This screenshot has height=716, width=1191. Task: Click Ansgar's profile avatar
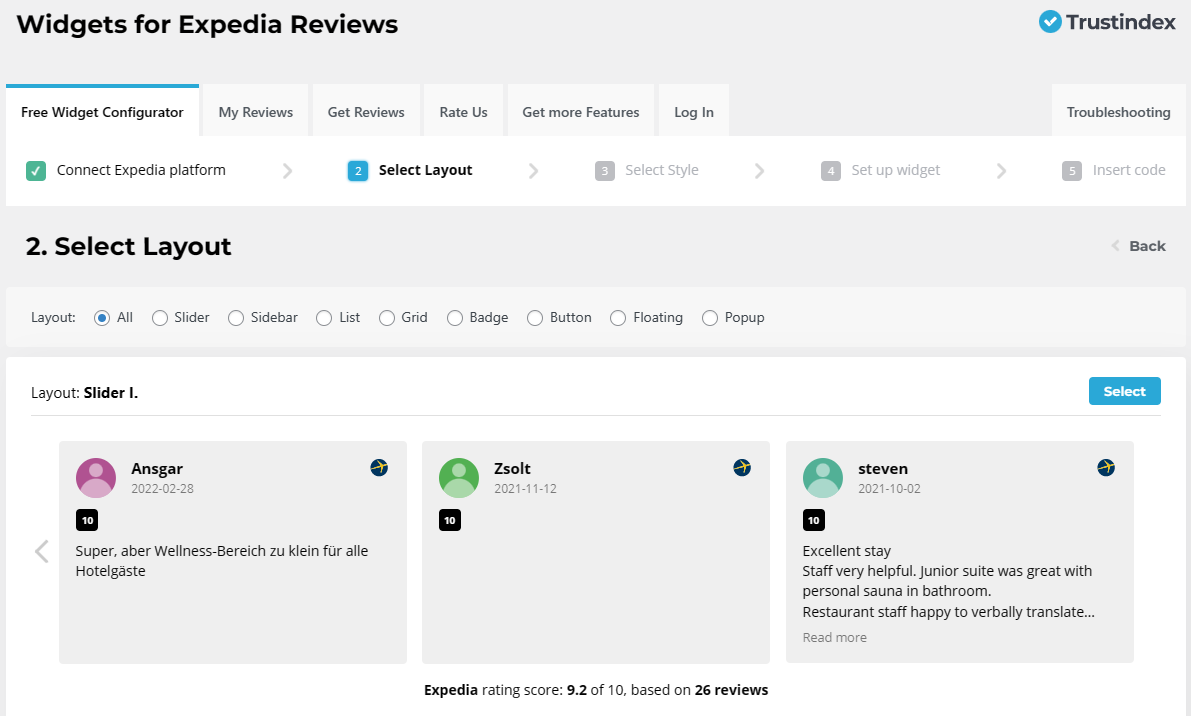pyautogui.click(x=96, y=478)
